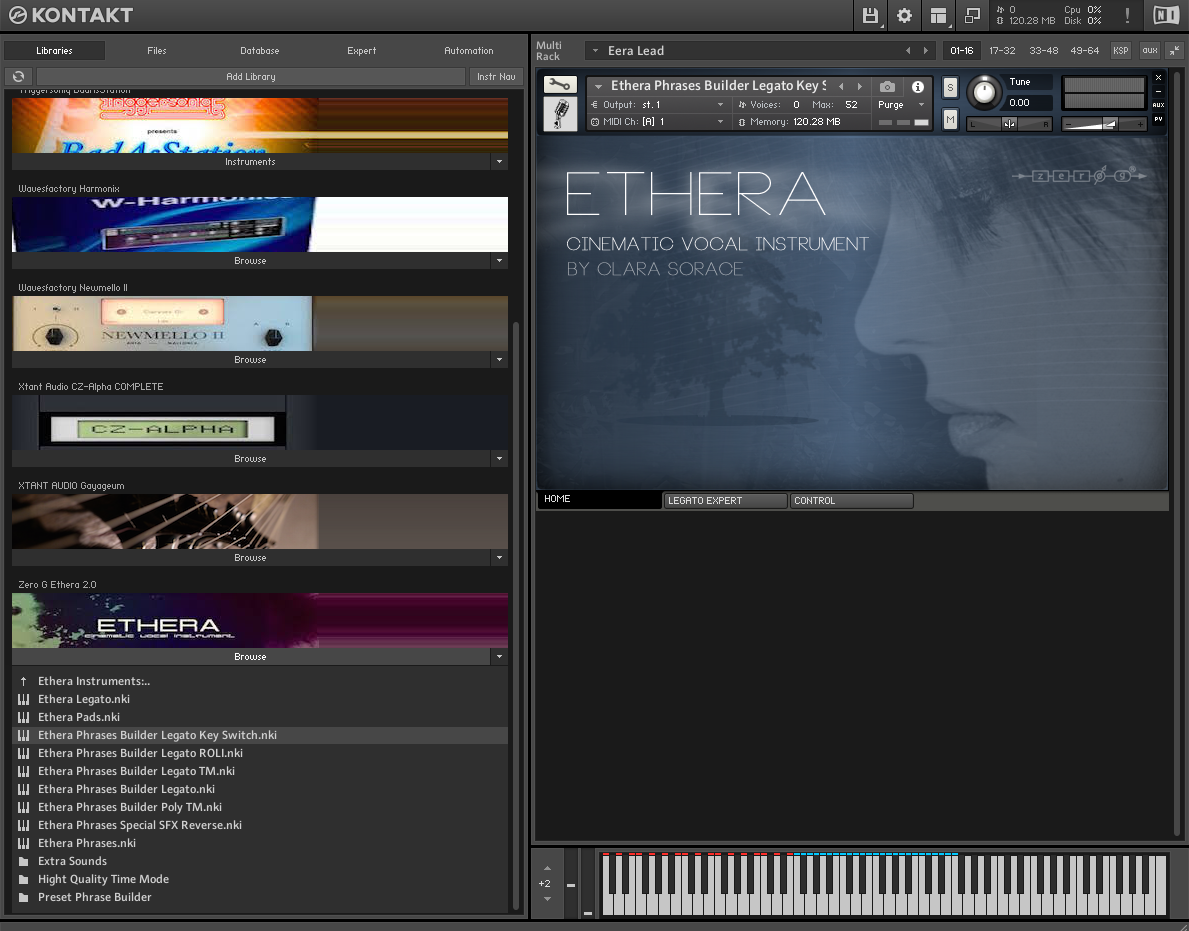Minimize rack headers with collapse arrows icon
The image size is (1189, 931).
coord(1175,51)
